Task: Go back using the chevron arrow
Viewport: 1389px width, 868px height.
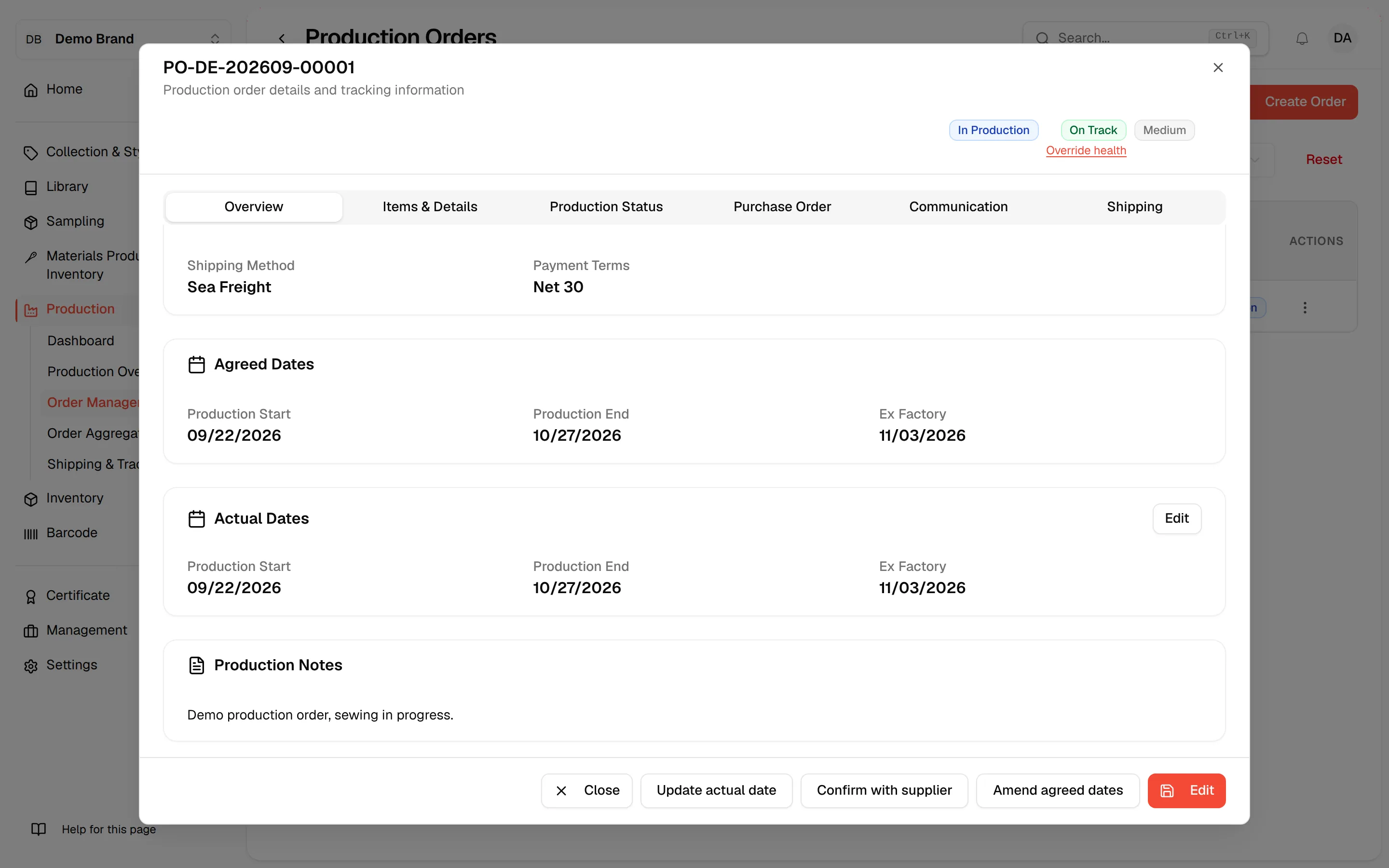Action: [282, 39]
